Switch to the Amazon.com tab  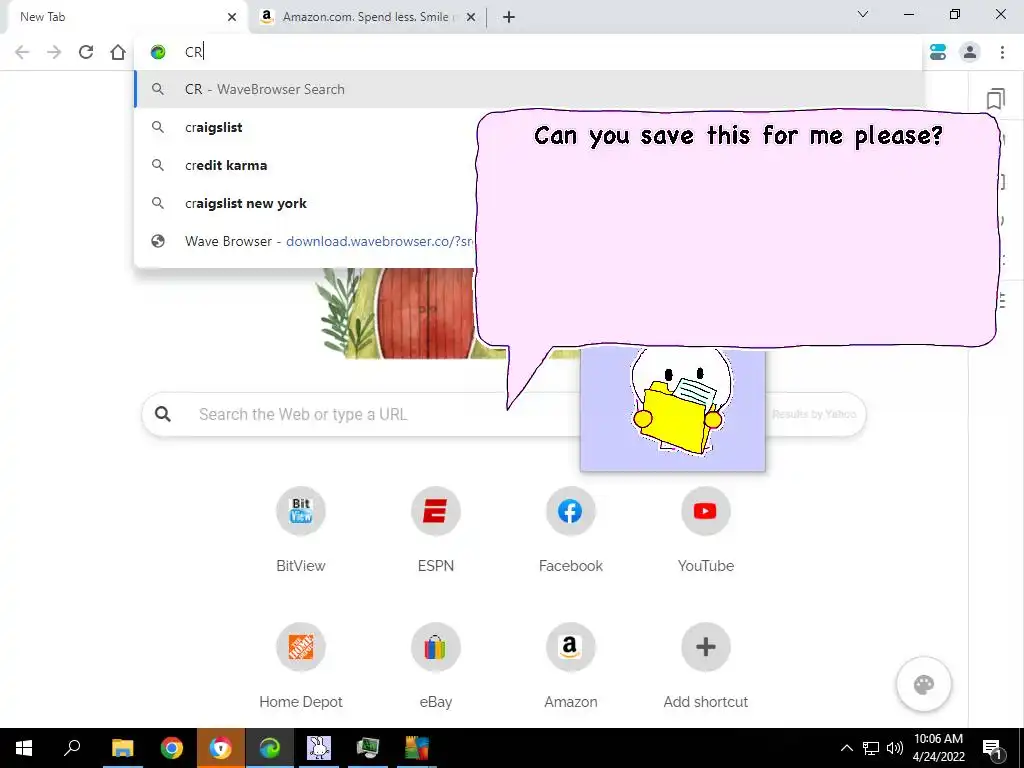coord(367,17)
